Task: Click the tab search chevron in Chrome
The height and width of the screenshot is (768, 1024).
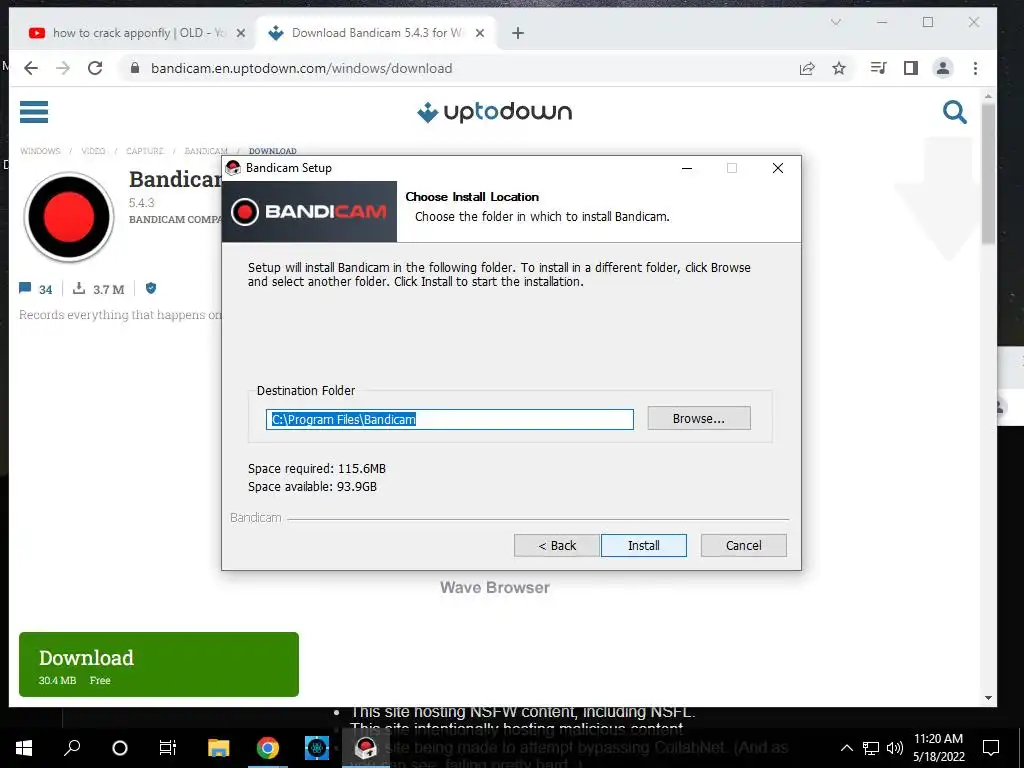Action: tap(836, 22)
